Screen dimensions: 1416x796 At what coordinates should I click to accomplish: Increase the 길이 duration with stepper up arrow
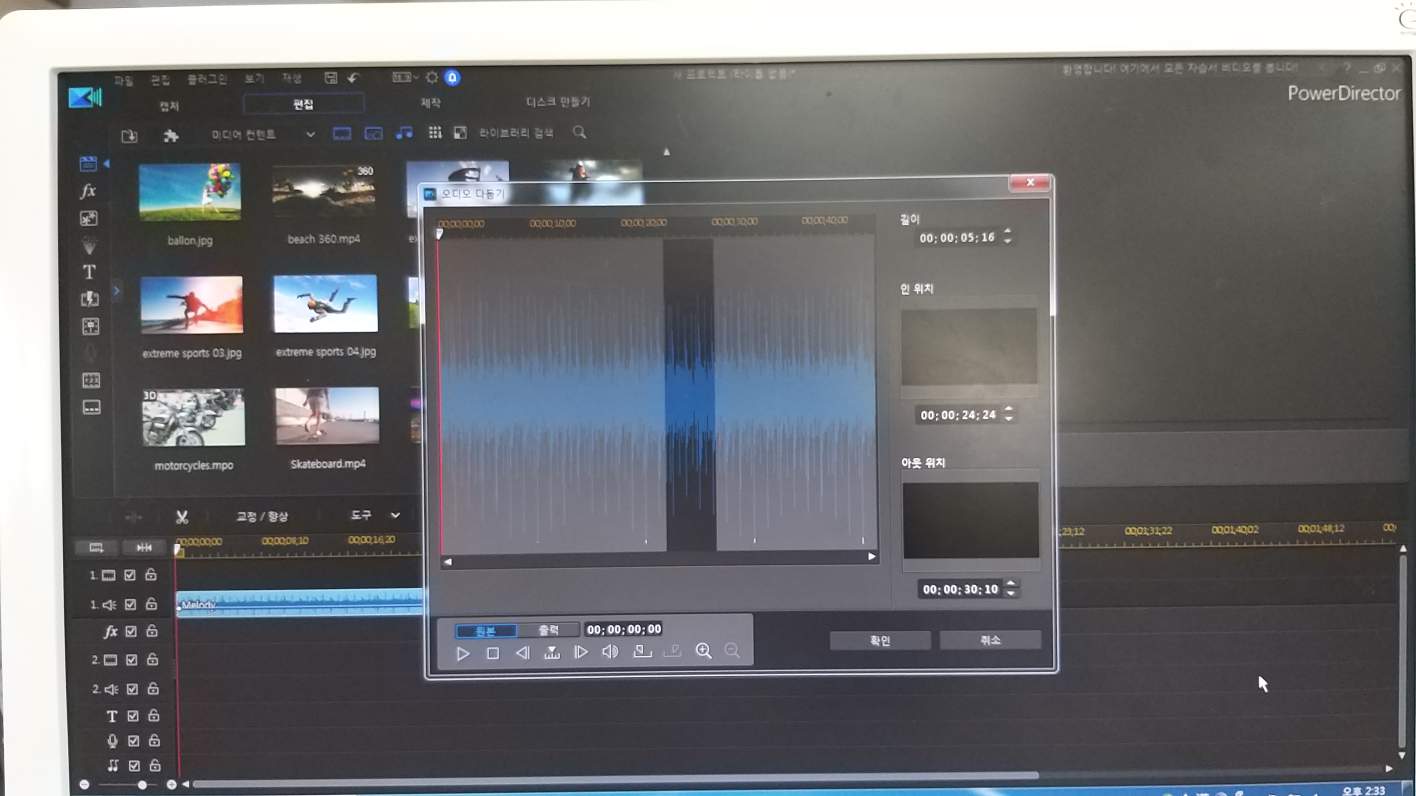click(1007, 233)
